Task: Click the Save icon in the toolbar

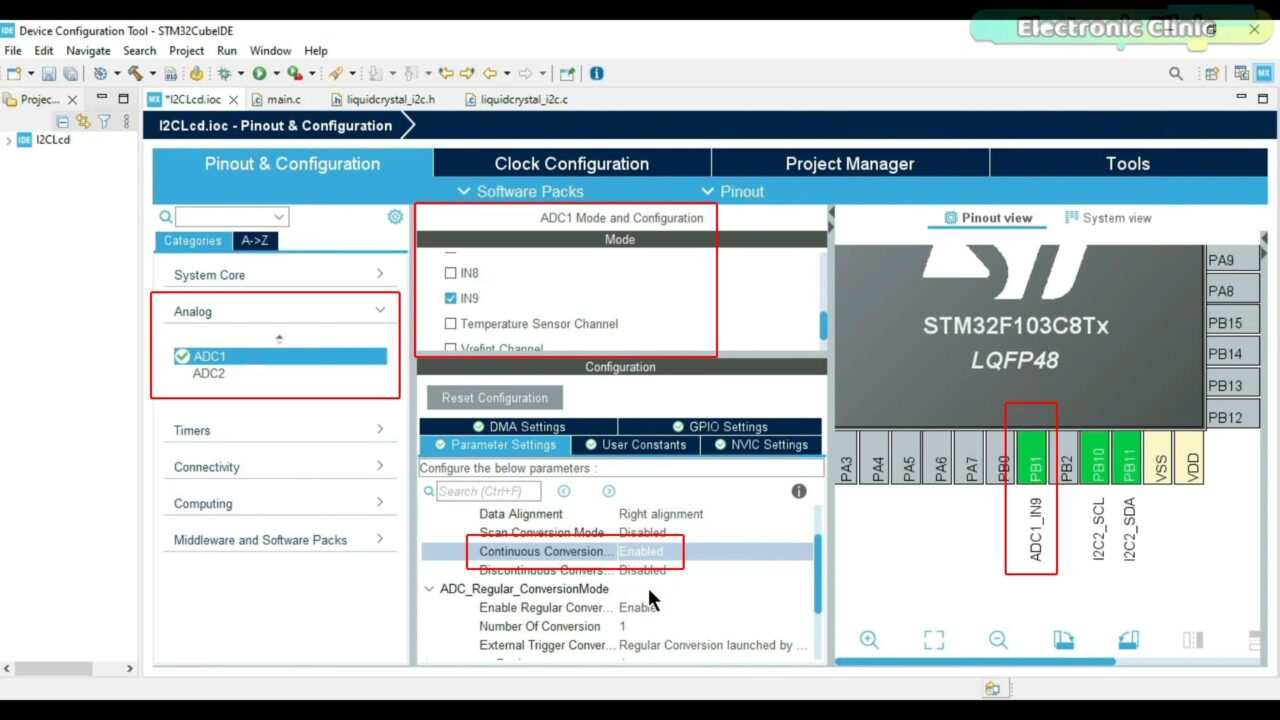Action: (x=48, y=74)
